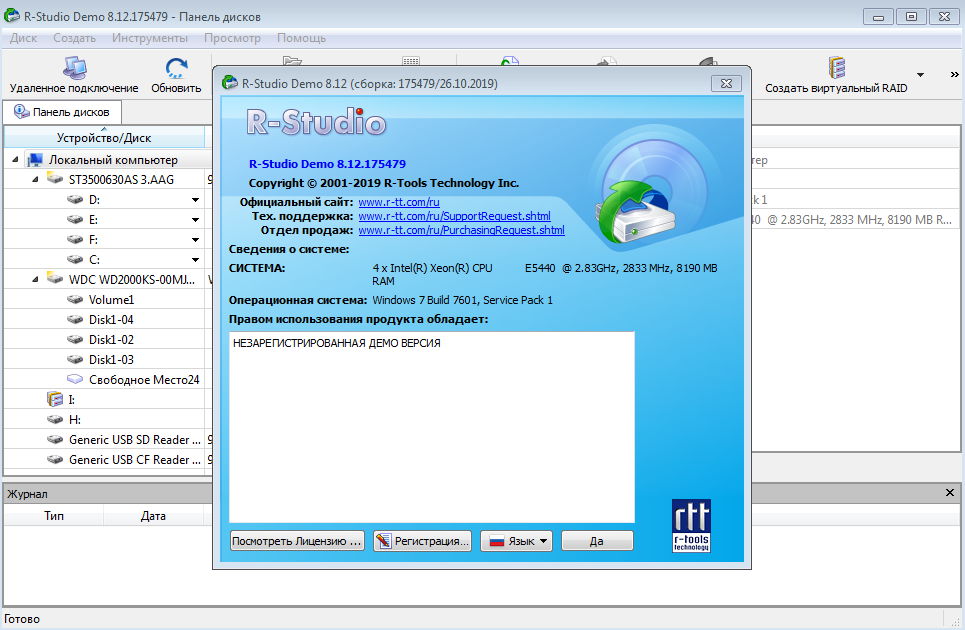Open the technical support request link
Viewport: 965px width, 630px height.
454,216
